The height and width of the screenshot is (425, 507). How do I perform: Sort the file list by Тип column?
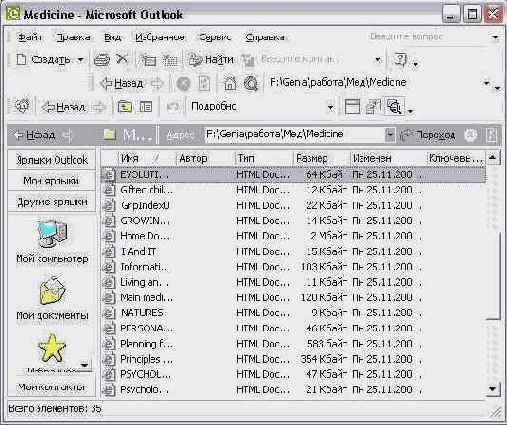coord(263,158)
